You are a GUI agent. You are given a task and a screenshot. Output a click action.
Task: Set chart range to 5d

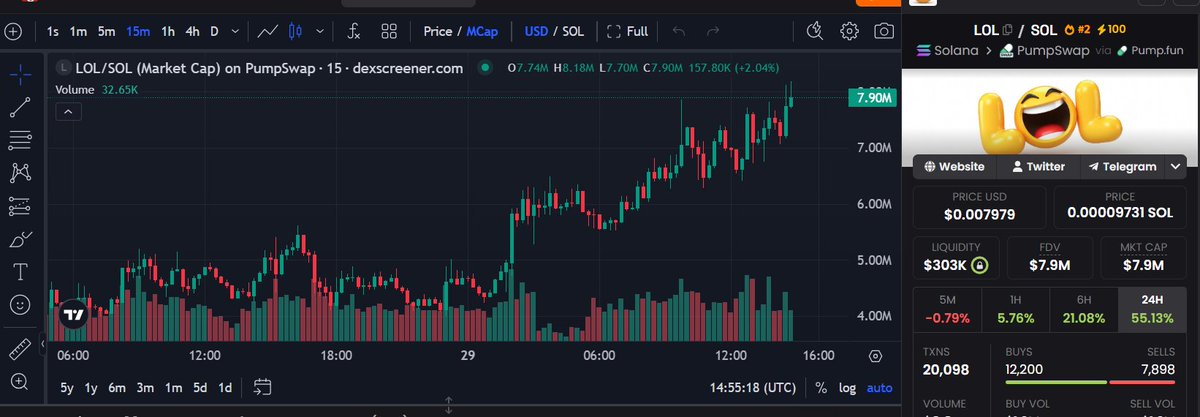200,387
